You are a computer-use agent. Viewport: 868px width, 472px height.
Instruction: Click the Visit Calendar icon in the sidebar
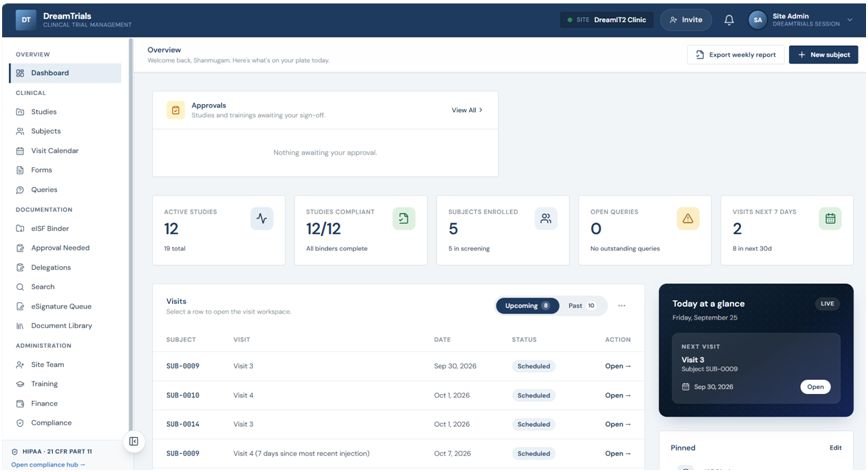[x=20, y=151]
